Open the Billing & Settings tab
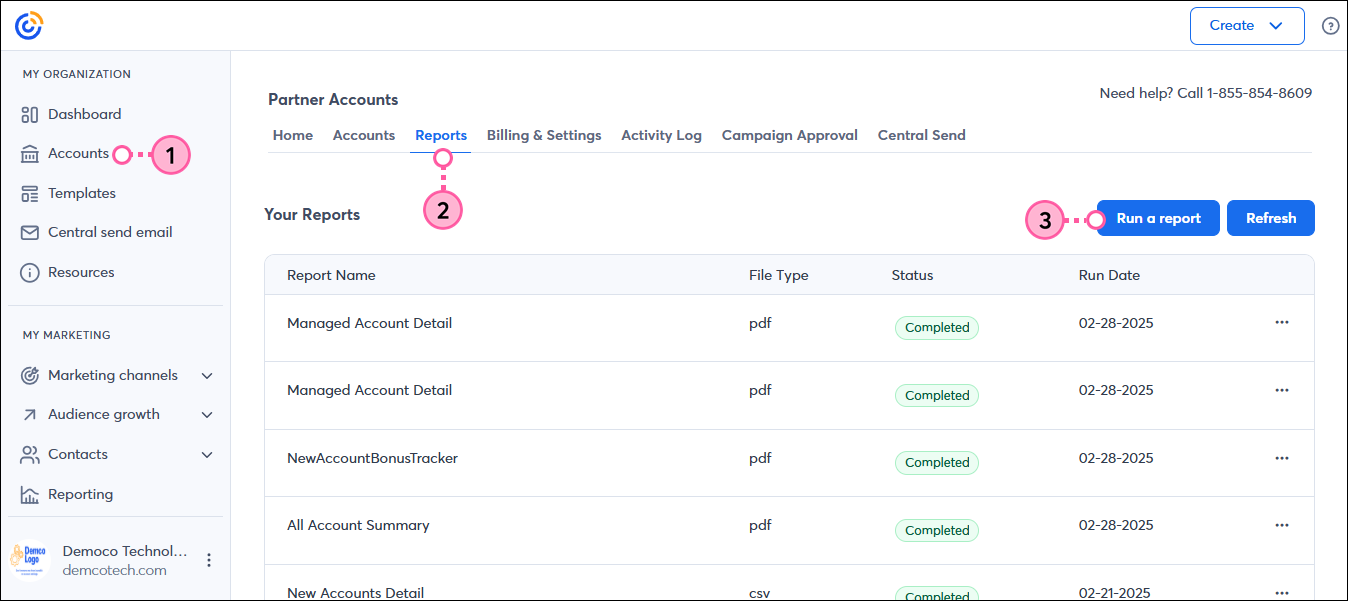 click(544, 135)
